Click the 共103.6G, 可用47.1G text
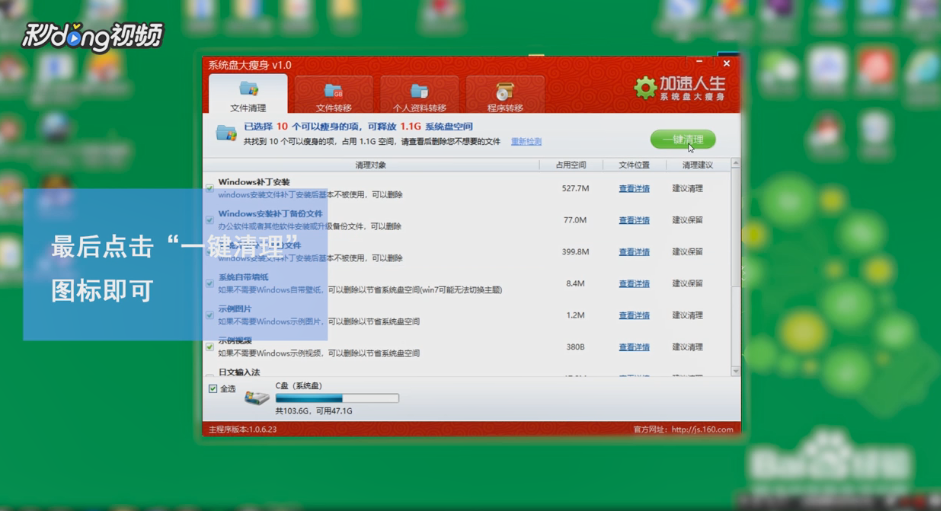The width and height of the screenshot is (941, 511). tap(314, 411)
